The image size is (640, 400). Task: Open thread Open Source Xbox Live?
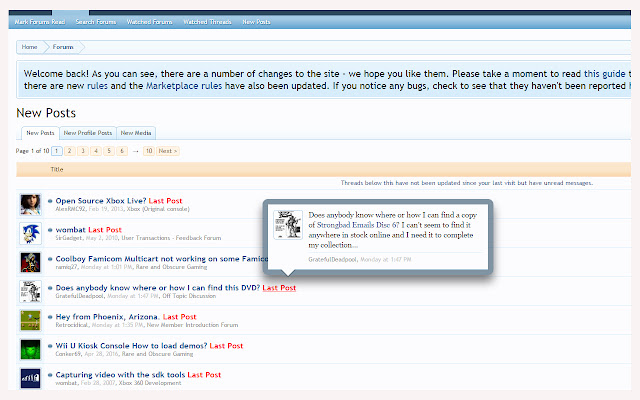tap(101, 201)
